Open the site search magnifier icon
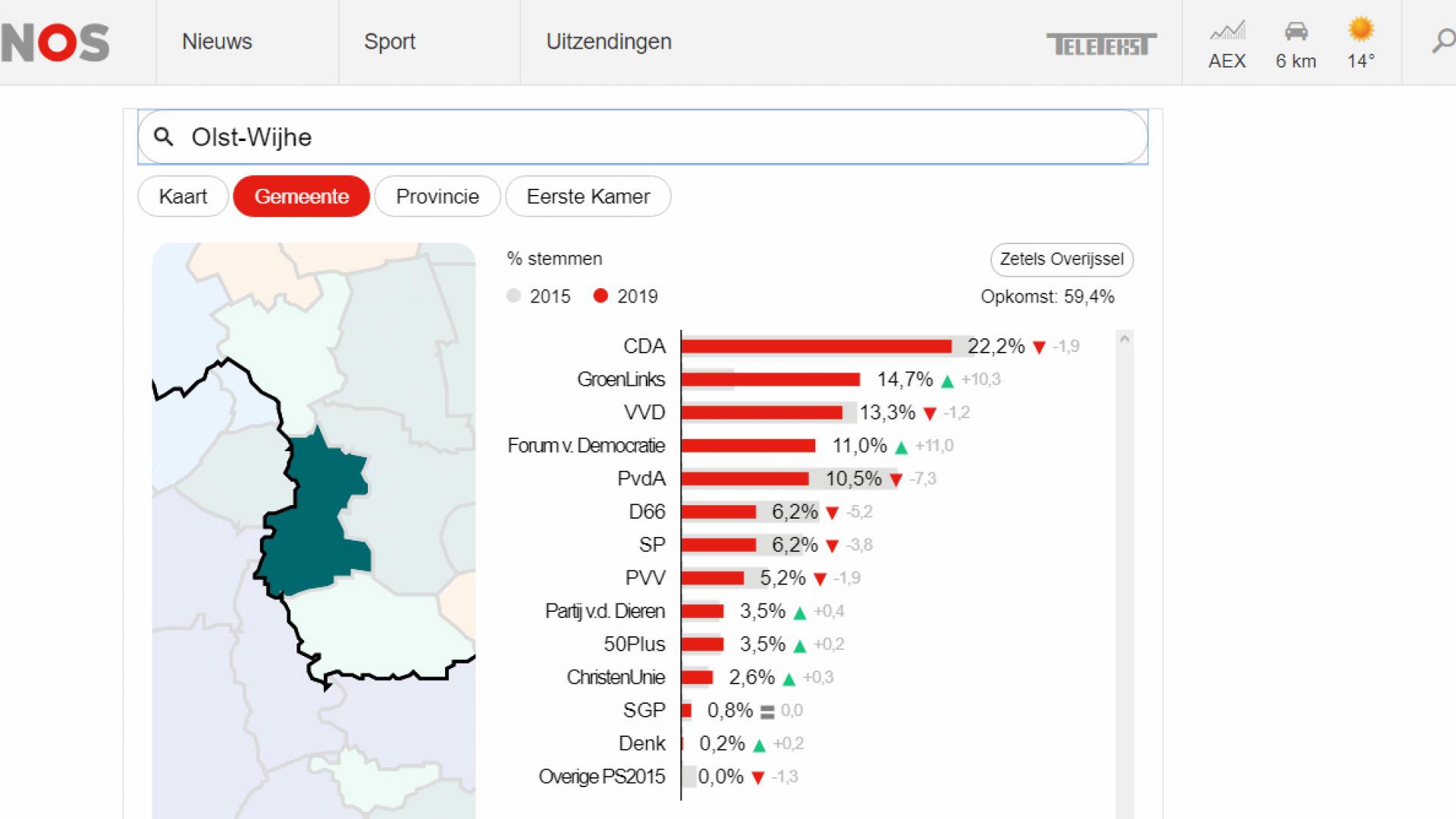 tap(1443, 41)
